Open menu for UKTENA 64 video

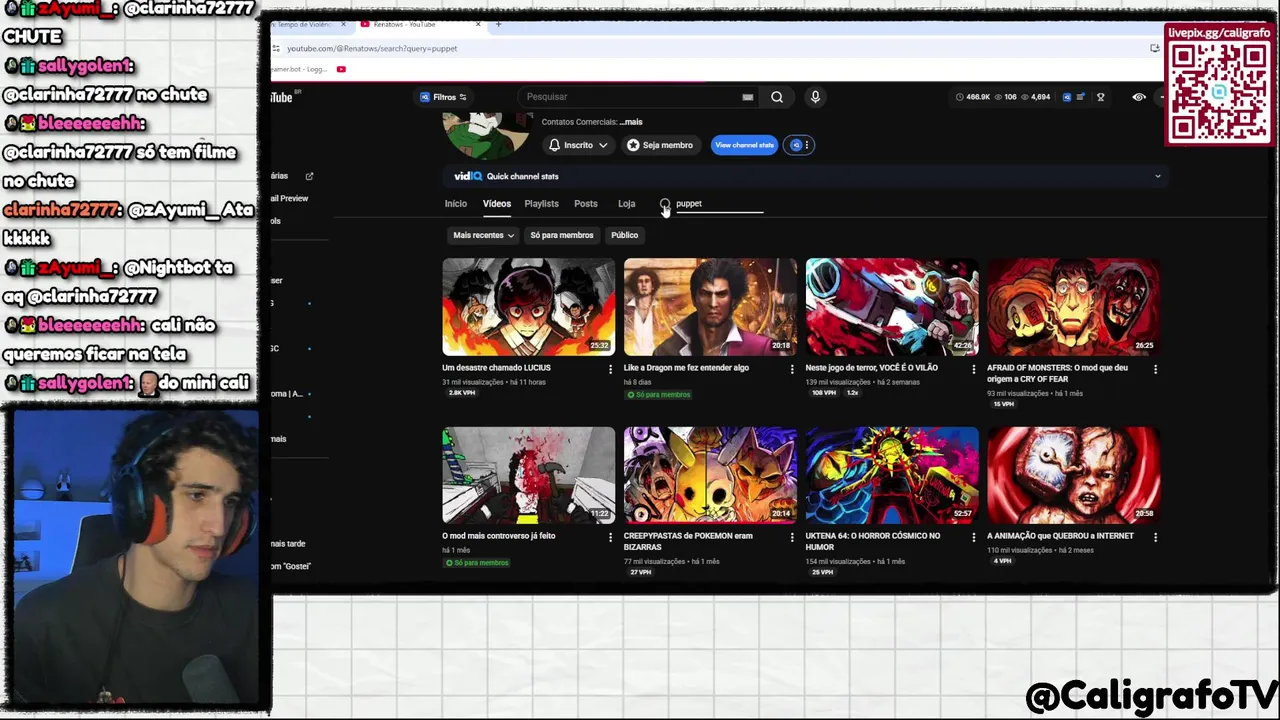click(974, 537)
